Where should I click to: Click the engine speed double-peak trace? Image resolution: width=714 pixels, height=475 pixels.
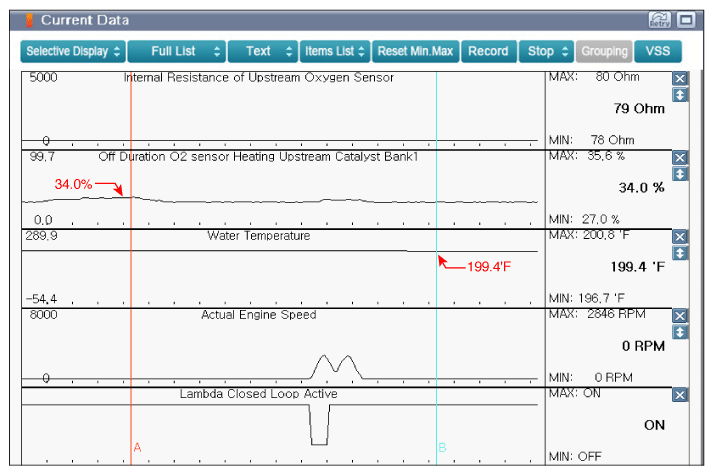coord(336,367)
